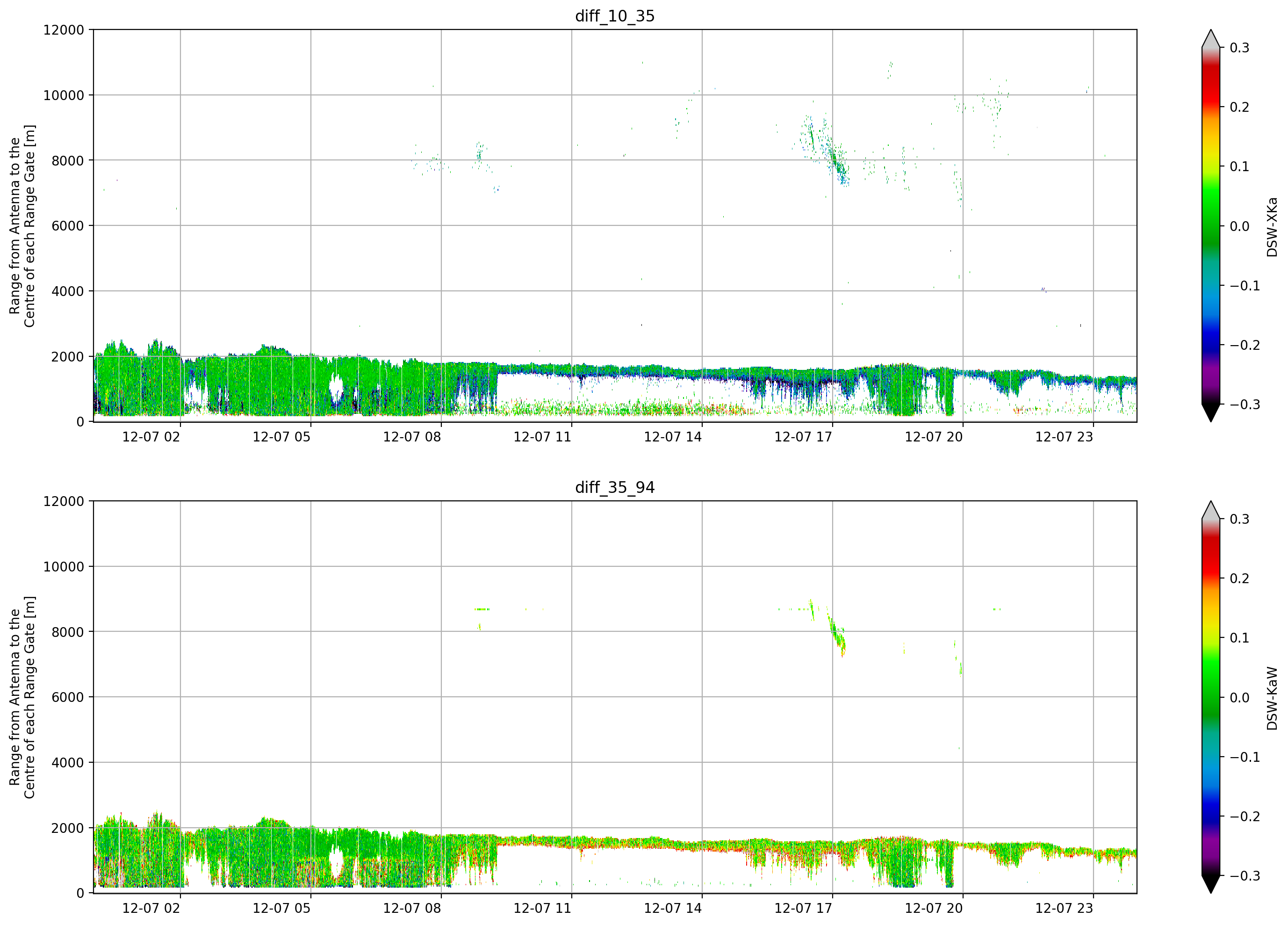
Task: Click the −0.2 tick on the DSW-XKa colorbar
Action: pos(1245,346)
